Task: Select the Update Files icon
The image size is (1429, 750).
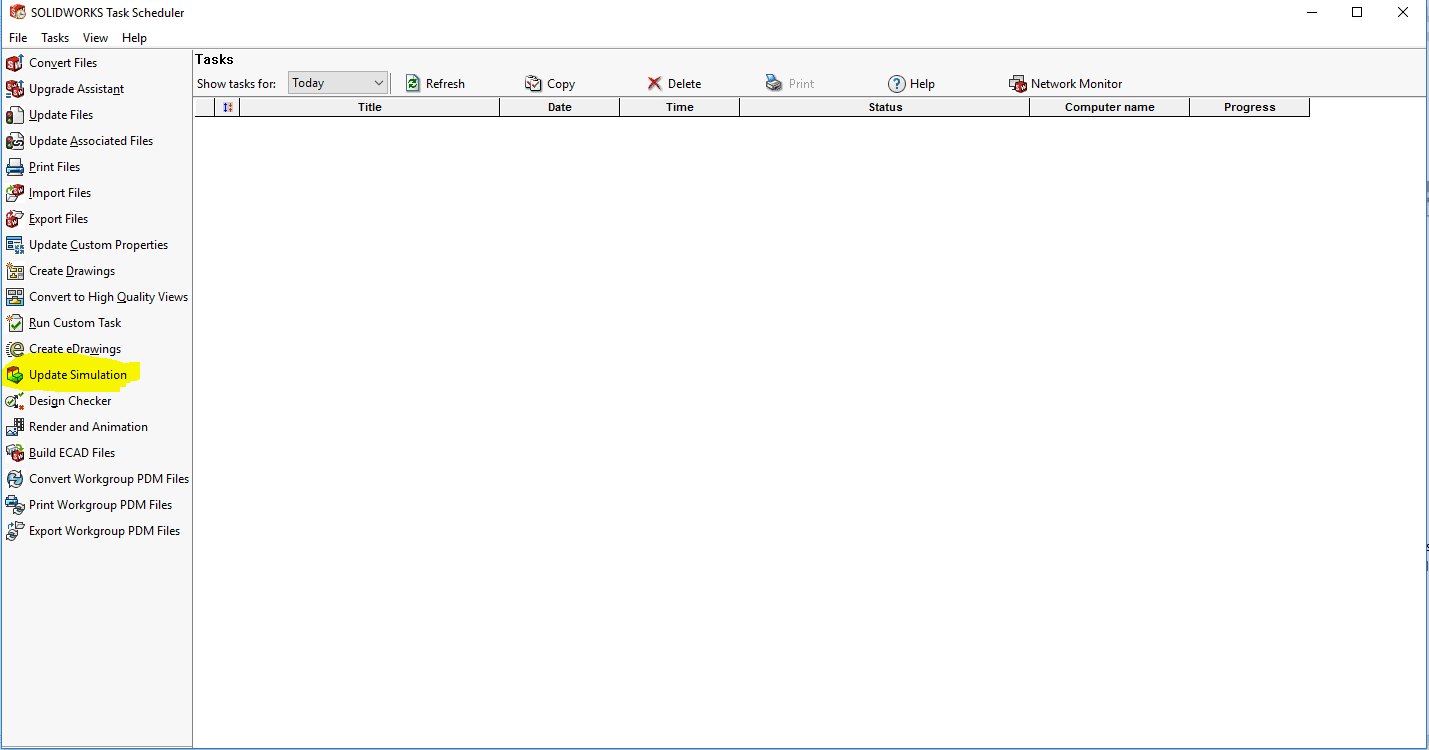Action: click(14, 115)
